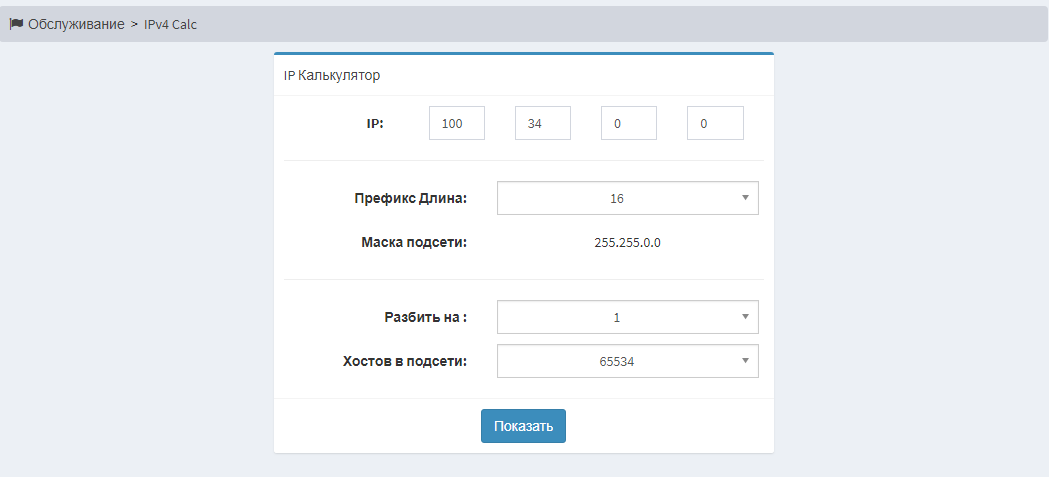Focus the fourth, last IP octet field
The height and width of the screenshot is (477, 1049).
point(714,124)
